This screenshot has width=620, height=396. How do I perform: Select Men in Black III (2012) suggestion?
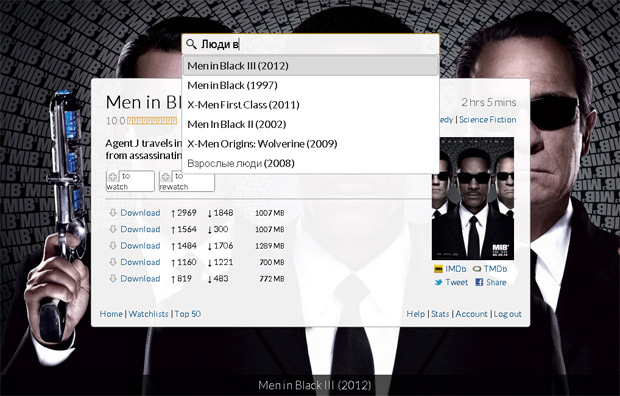(x=310, y=66)
